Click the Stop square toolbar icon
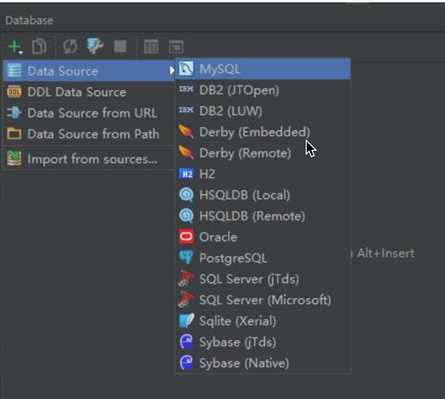This screenshot has width=445, height=399. tap(120, 46)
